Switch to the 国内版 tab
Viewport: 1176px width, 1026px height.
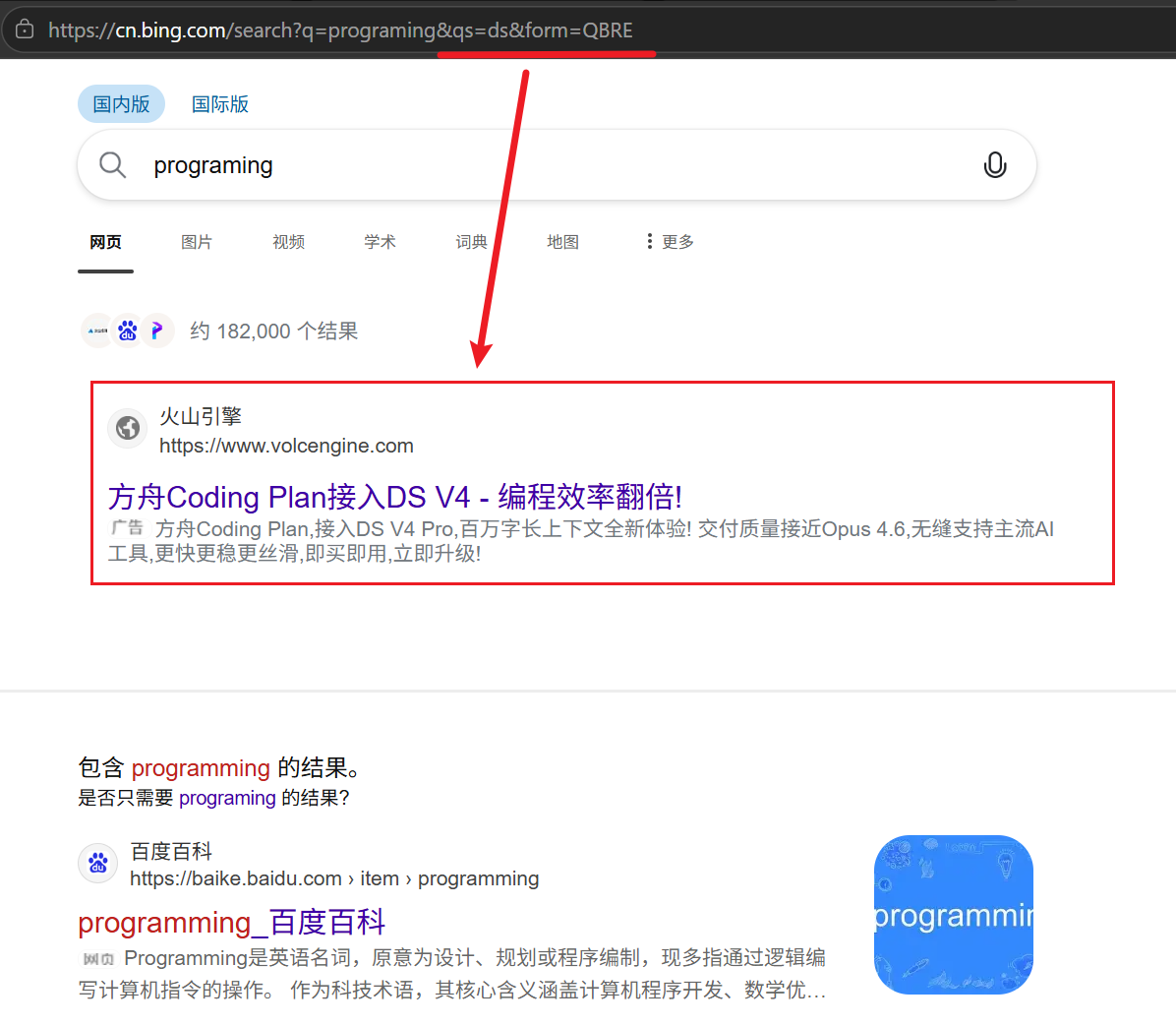[x=121, y=103]
